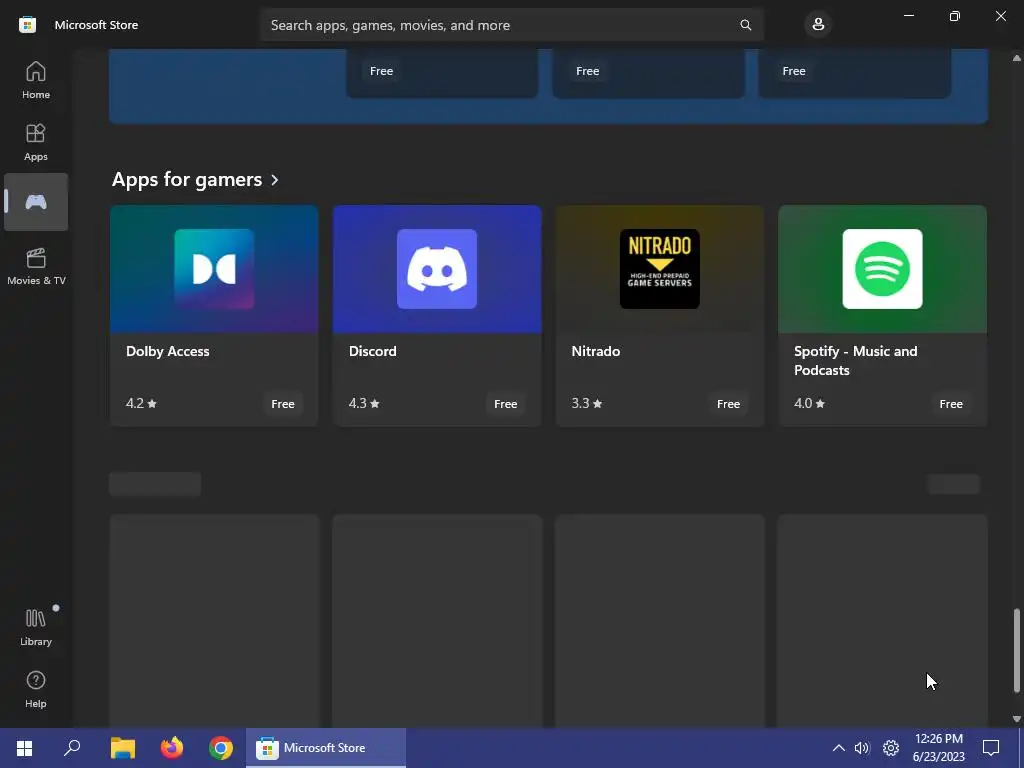Image resolution: width=1024 pixels, height=768 pixels.
Task: Open the Dolby Access app icon
Action: [x=214, y=268]
